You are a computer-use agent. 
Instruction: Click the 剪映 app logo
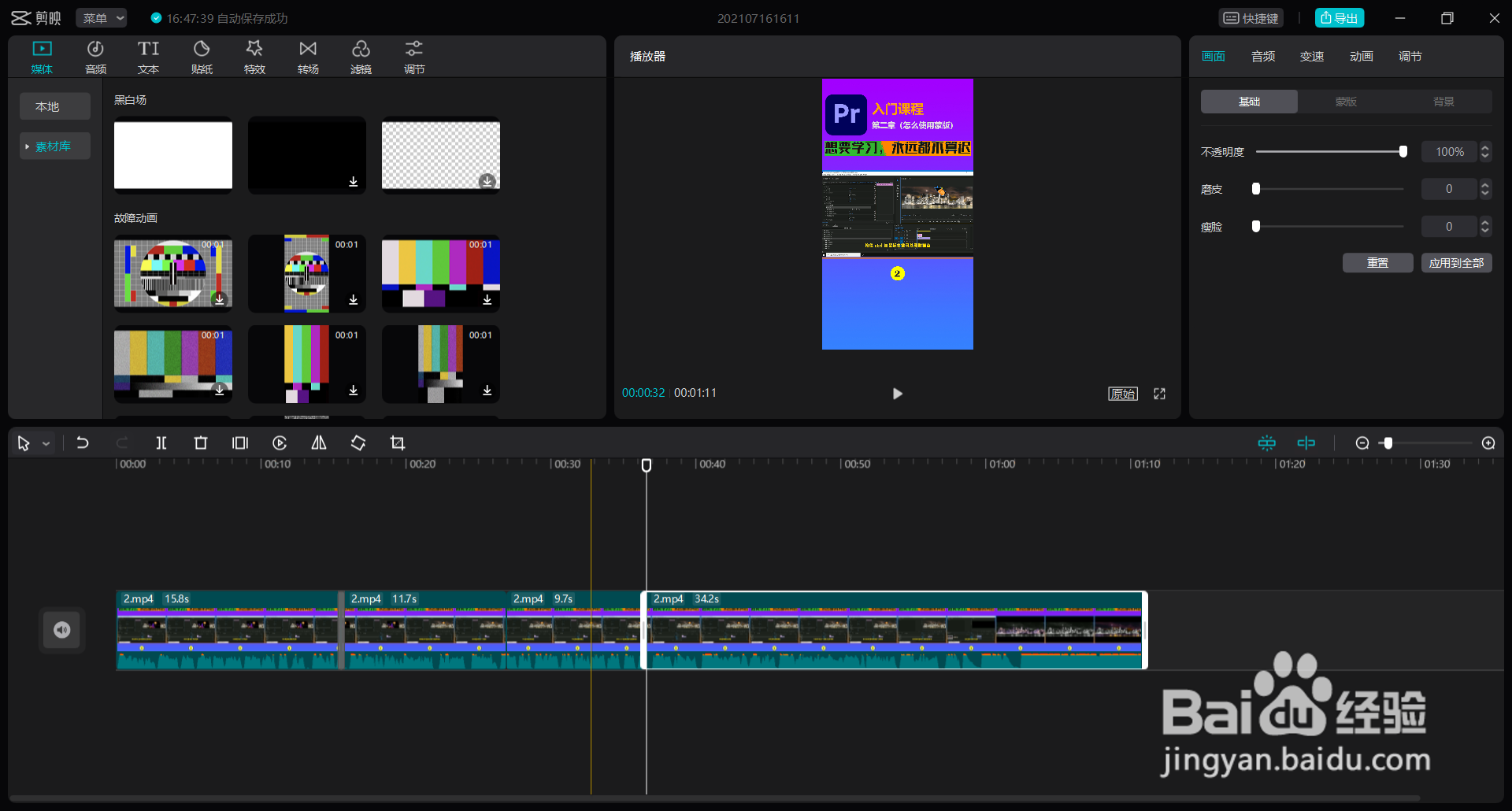36,18
